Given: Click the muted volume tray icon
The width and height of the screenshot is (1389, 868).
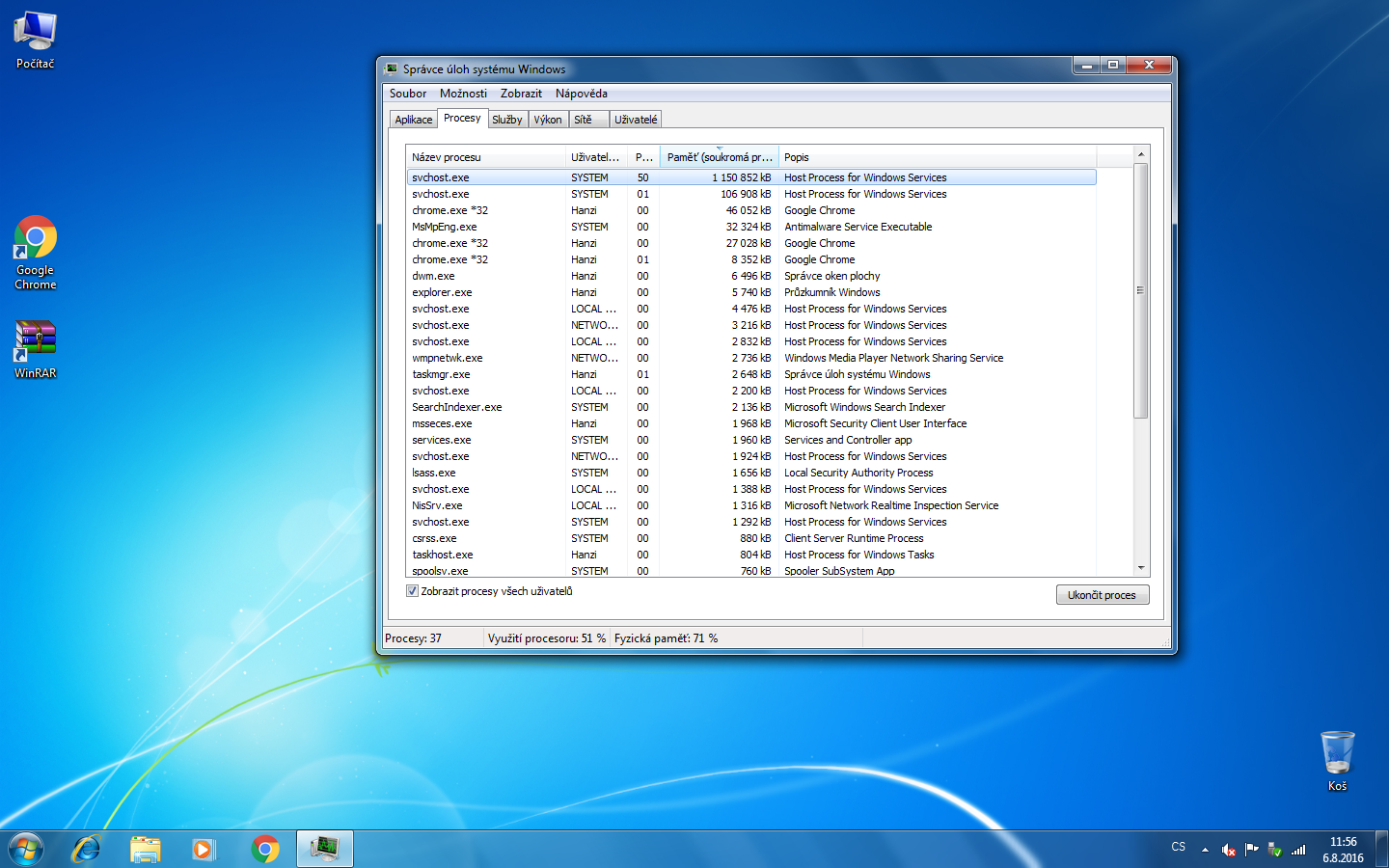Looking at the screenshot, I should point(1228,850).
